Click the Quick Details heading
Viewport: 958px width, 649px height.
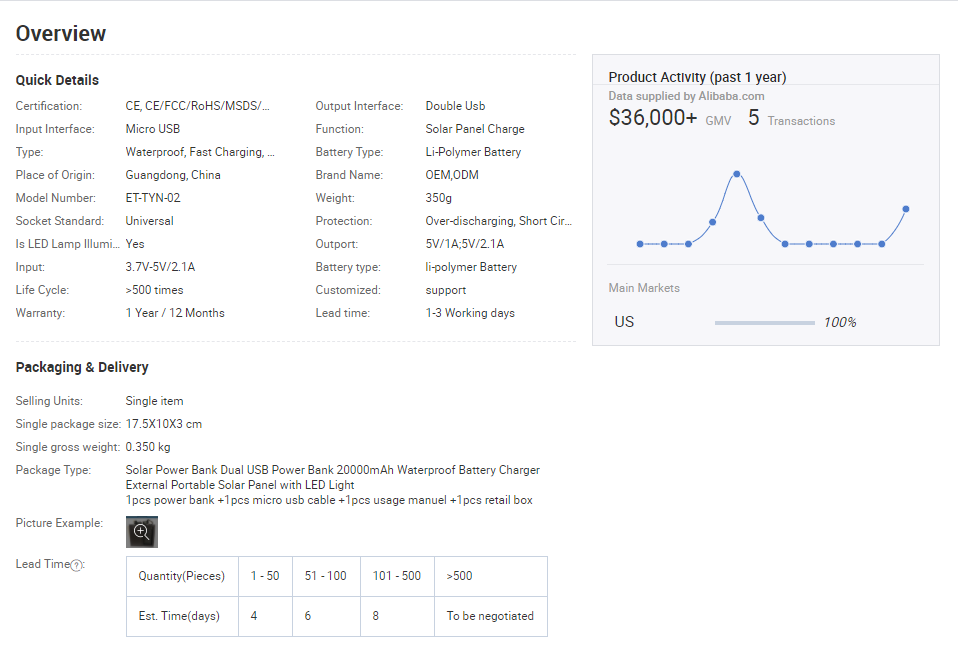tap(57, 80)
